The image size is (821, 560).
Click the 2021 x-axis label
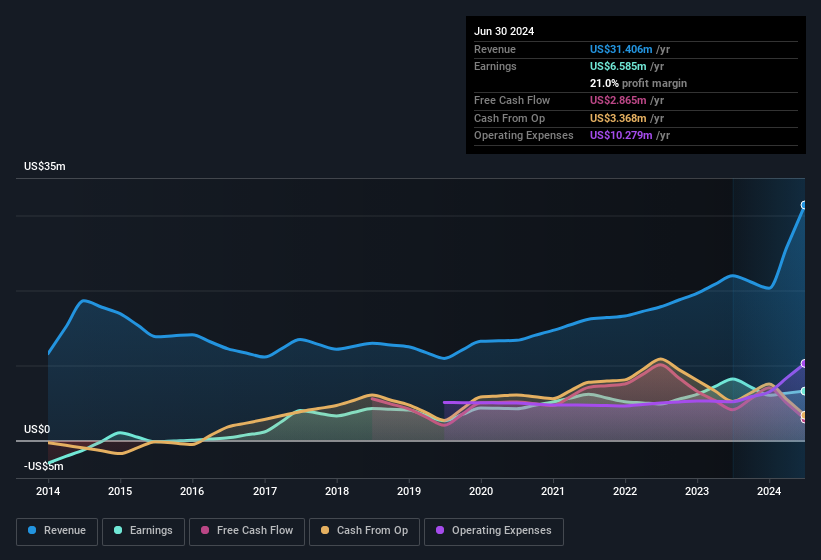pos(553,491)
